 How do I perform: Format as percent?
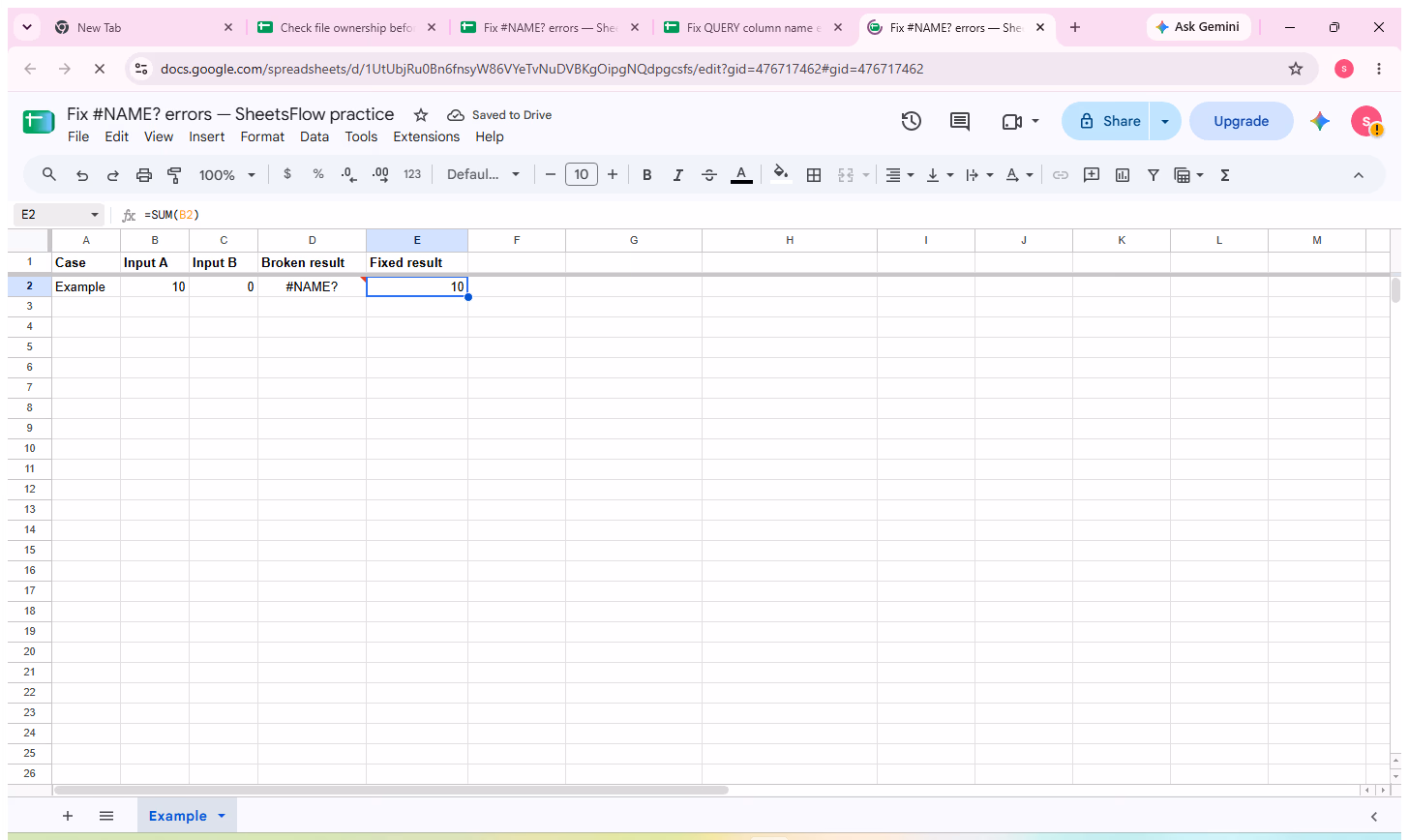click(x=318, y=174)
